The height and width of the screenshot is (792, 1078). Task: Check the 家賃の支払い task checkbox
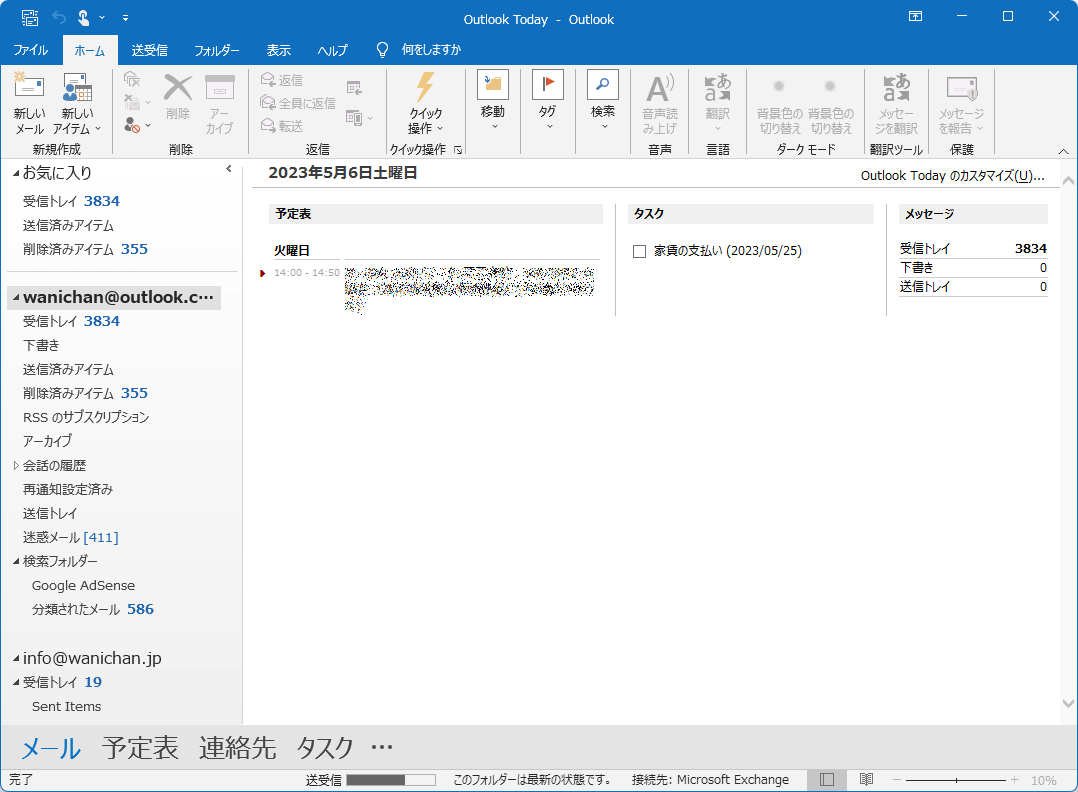pyautogui.click(x=639, y=252)
